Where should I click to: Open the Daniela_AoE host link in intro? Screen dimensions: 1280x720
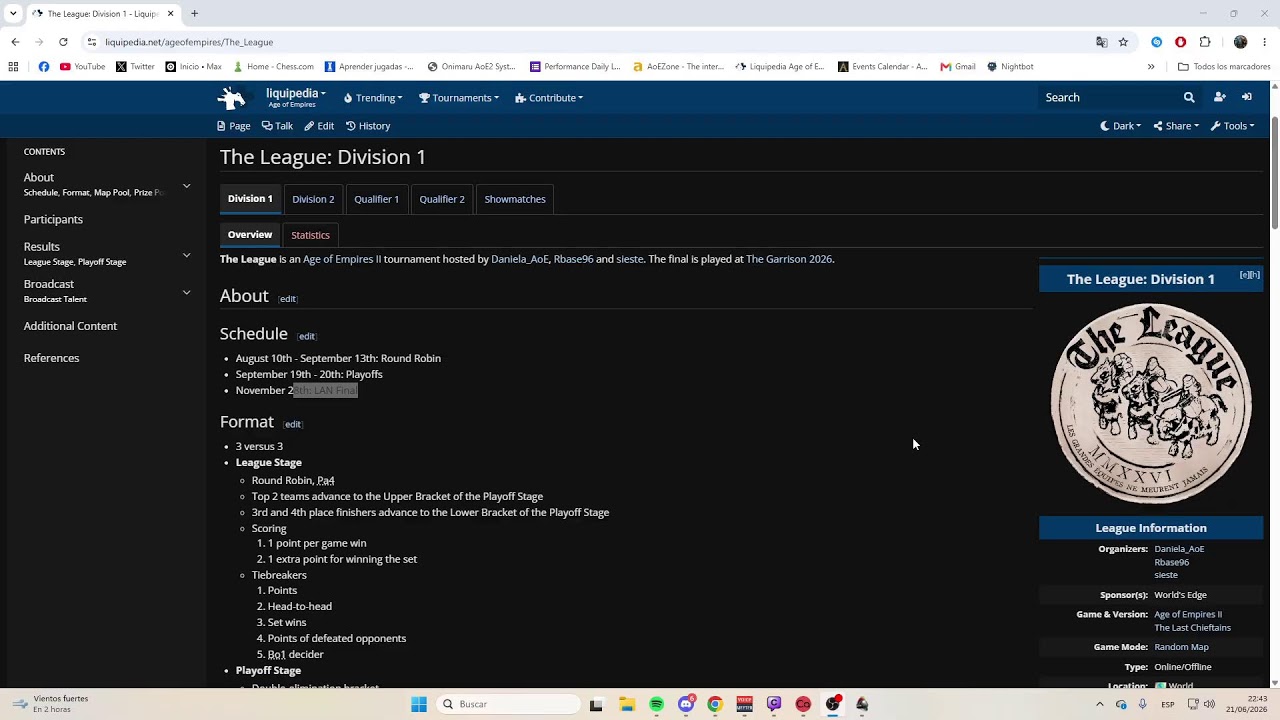tap(520, 259)
